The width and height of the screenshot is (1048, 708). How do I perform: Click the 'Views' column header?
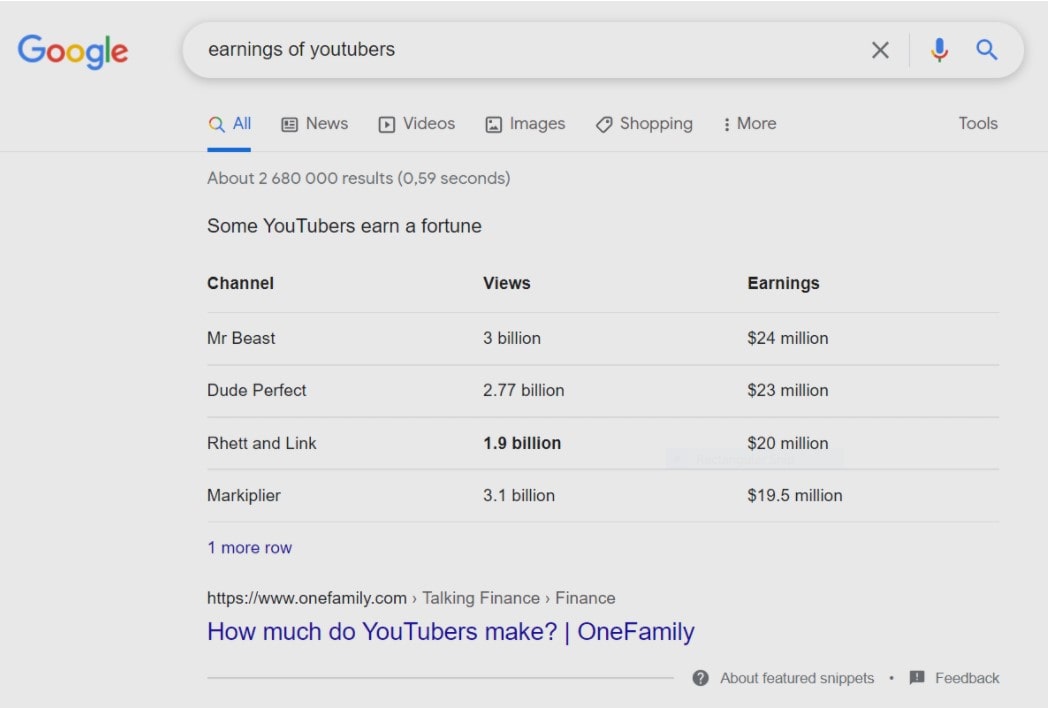coord(507,283)
